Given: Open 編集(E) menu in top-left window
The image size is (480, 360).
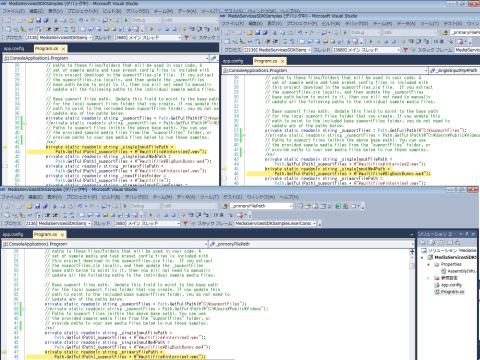Looking at the screenshot, I should point(36,11).
